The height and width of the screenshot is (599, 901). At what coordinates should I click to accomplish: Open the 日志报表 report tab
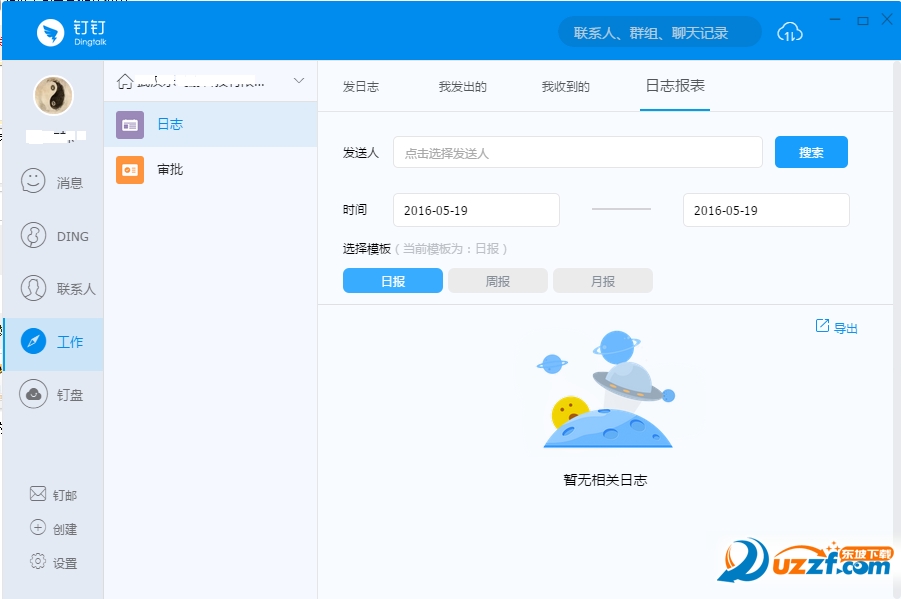[x=675, y=86]
